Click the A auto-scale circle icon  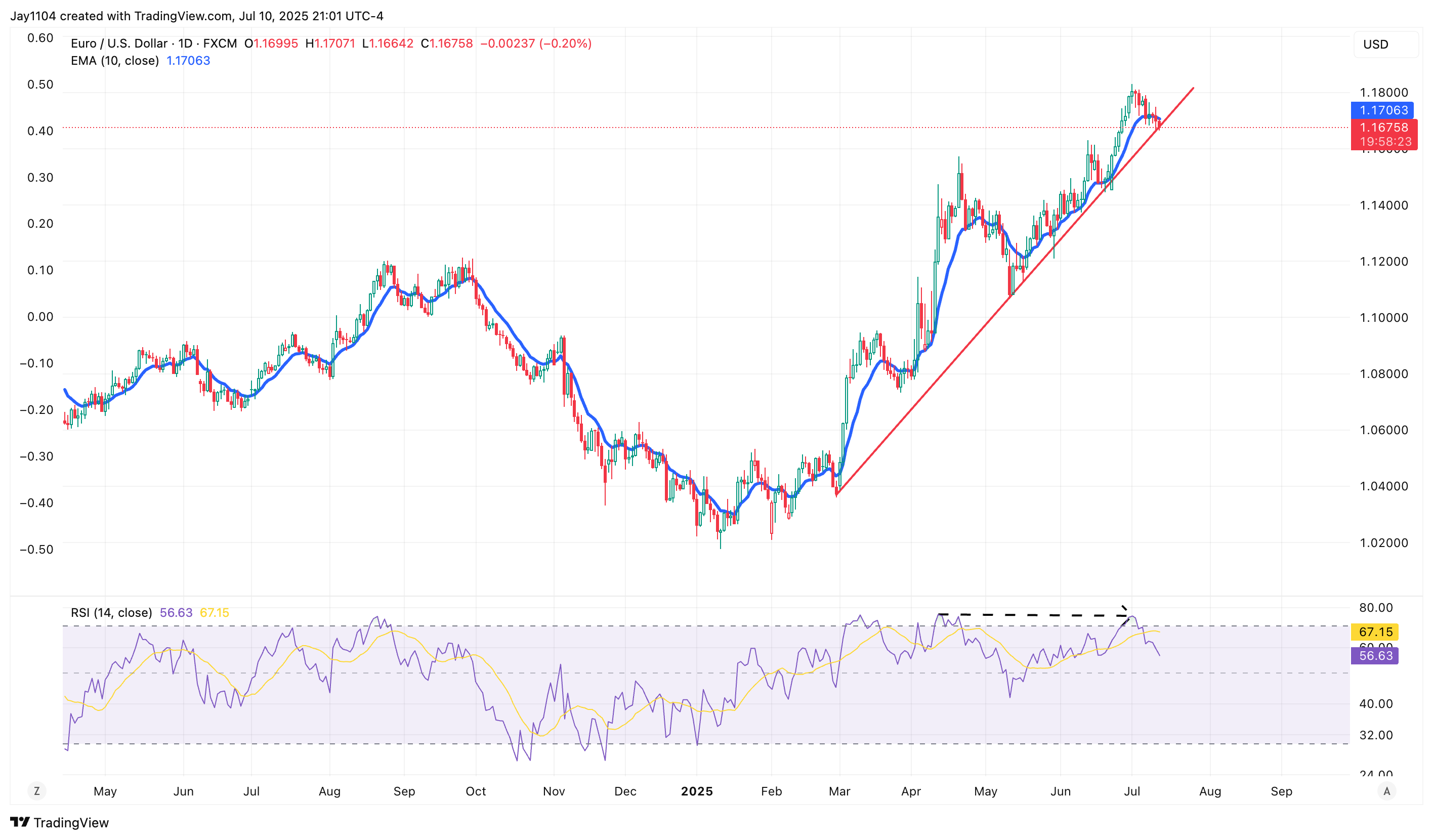tap(1387, 791)
